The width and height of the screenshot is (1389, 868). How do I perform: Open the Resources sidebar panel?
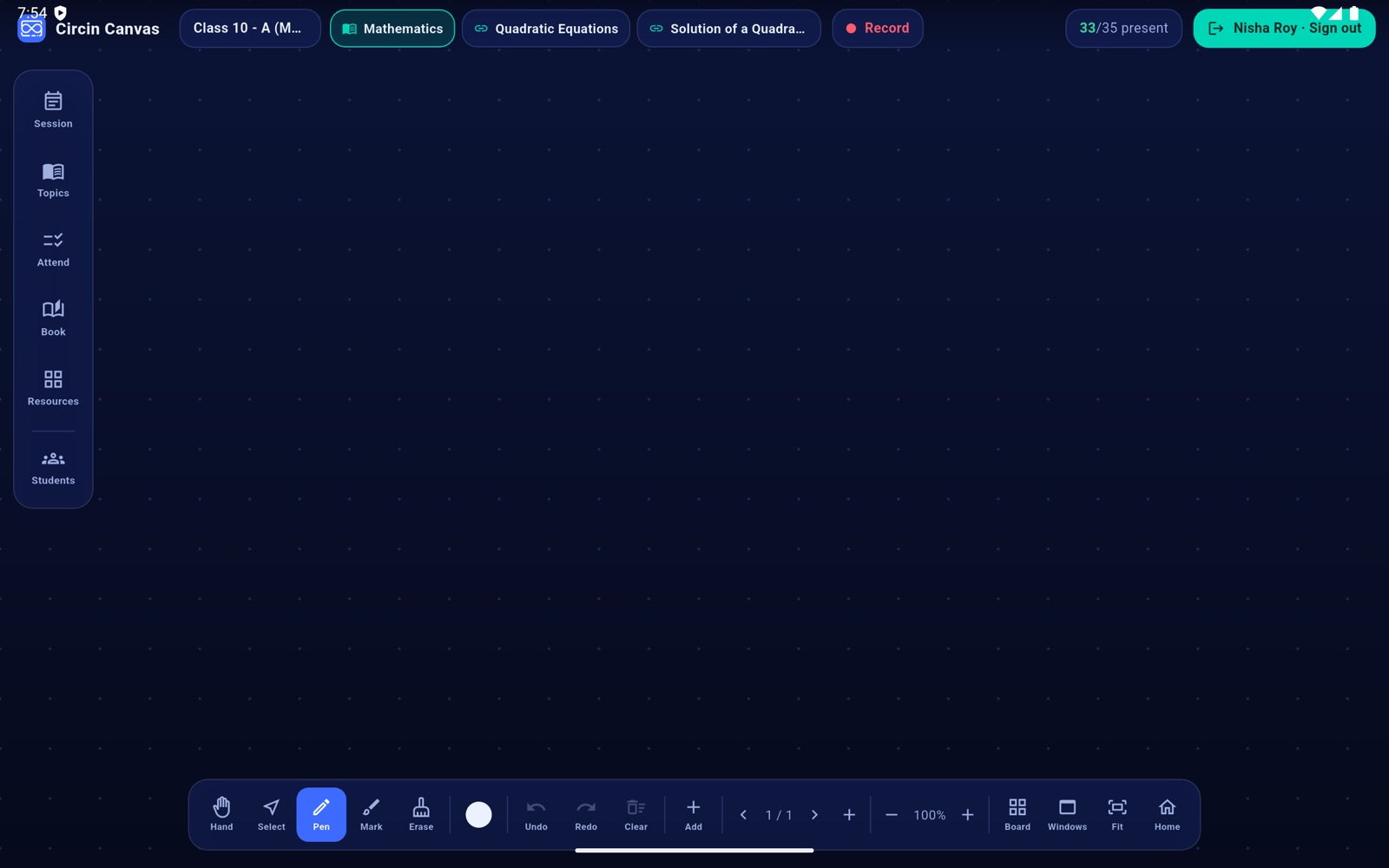point(53,388)
